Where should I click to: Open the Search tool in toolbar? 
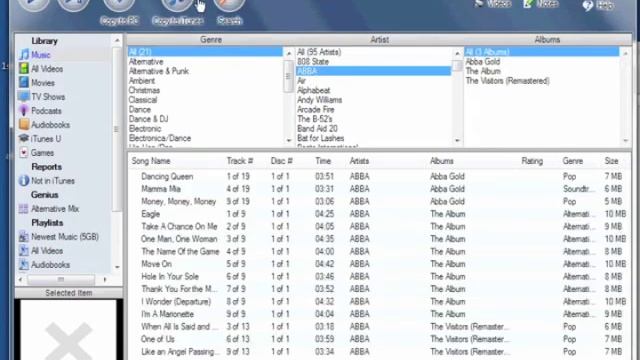click(229, 11)
